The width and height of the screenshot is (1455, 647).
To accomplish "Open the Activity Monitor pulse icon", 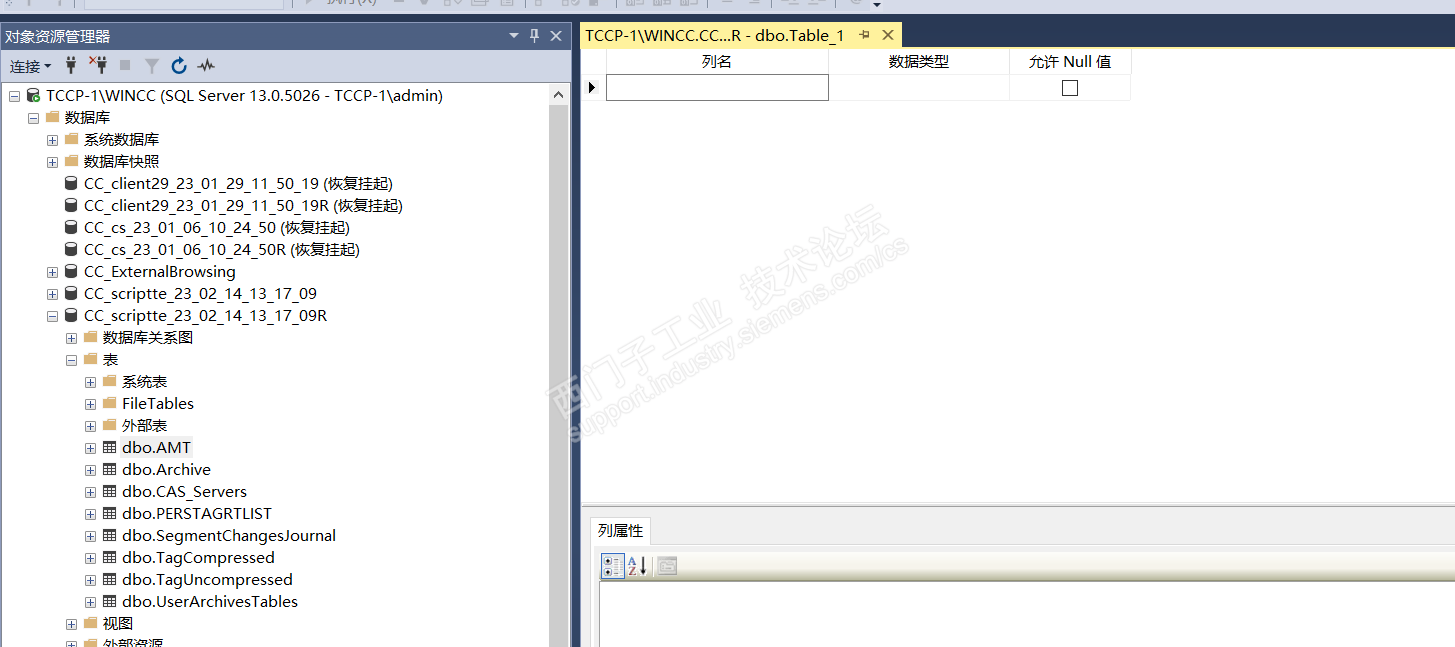I will [206, 66].
